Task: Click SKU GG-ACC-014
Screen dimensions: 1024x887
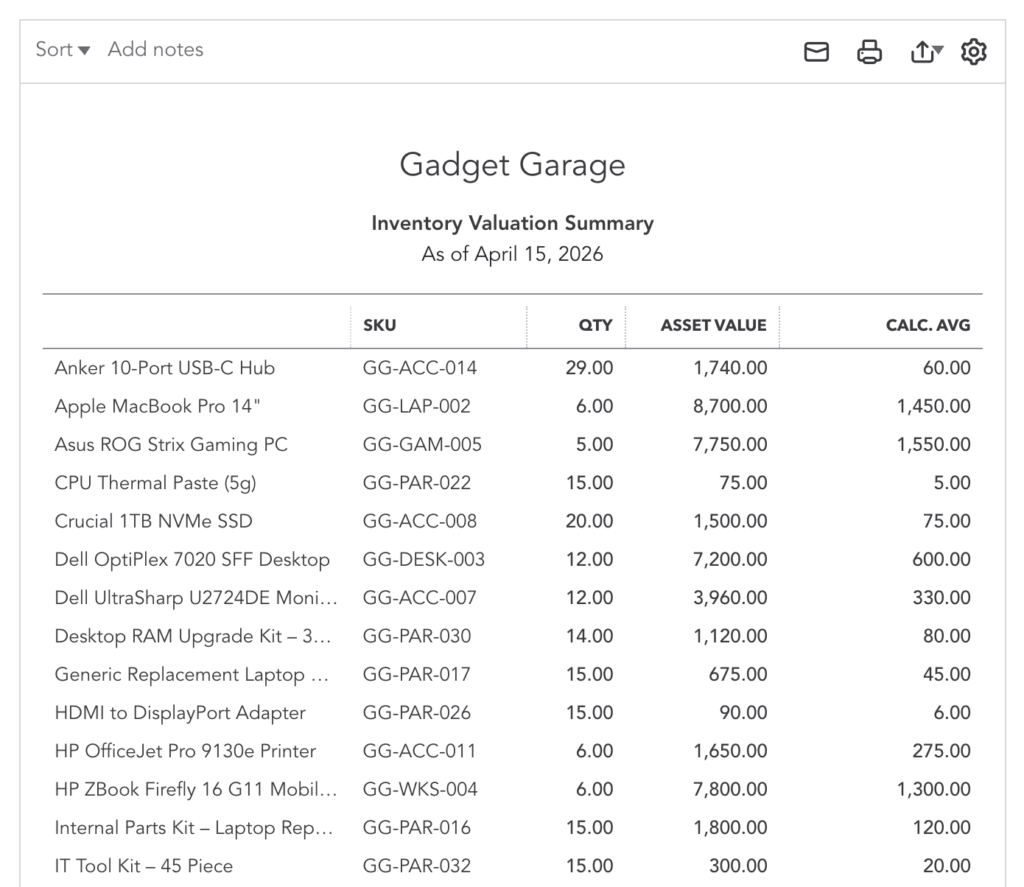Action: [x=420, y=368]
